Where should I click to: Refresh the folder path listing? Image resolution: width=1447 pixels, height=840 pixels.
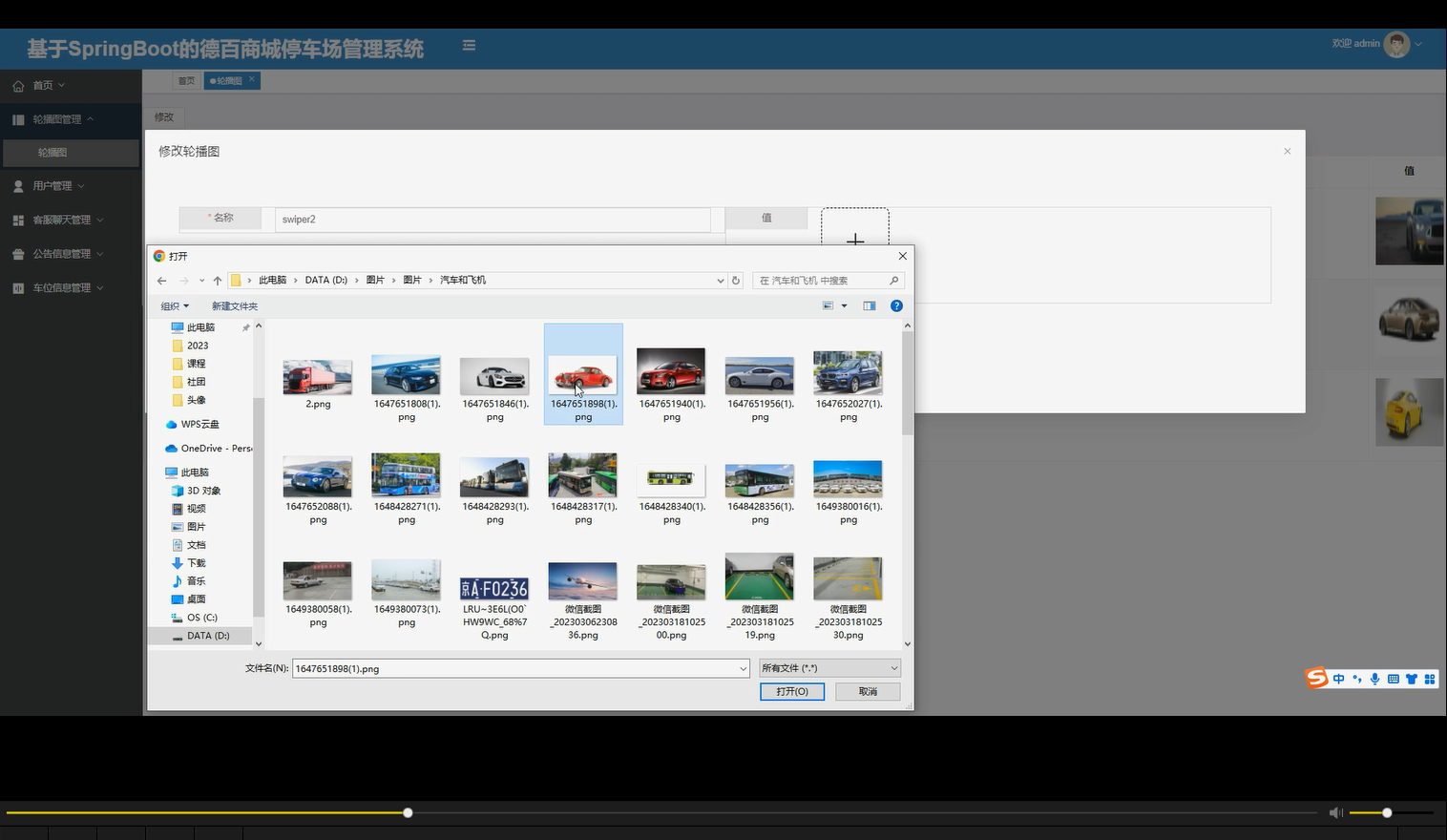pos(736,281)
